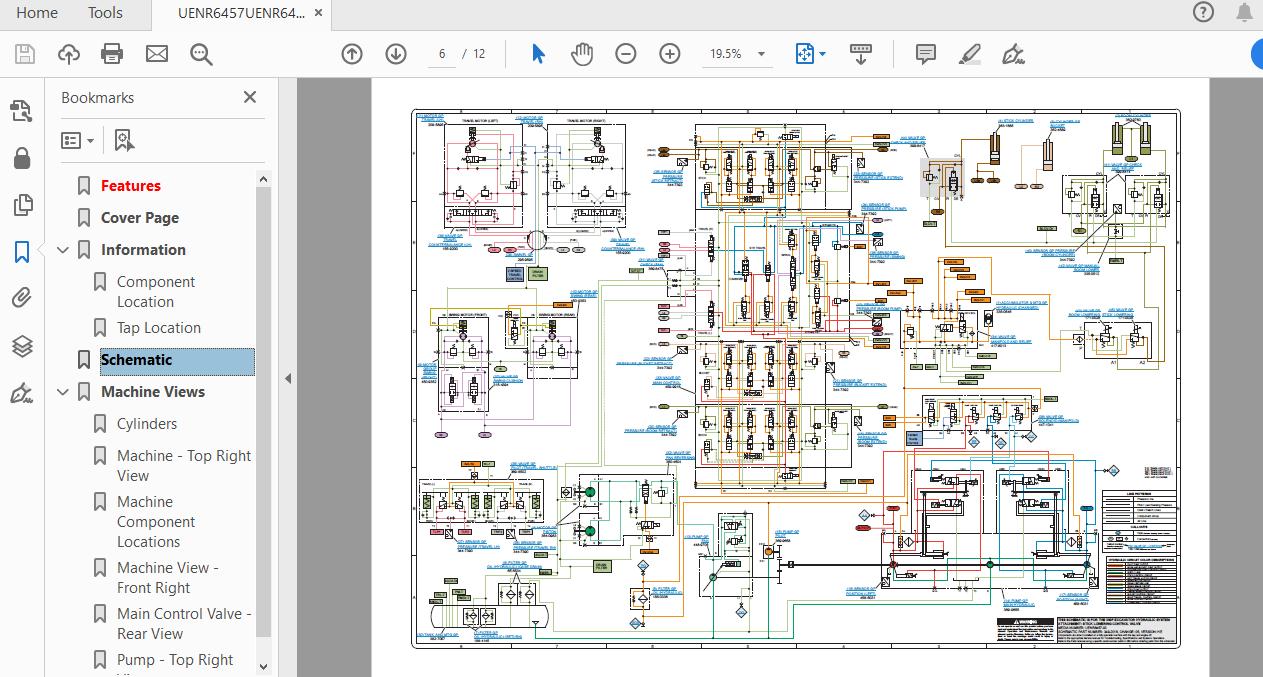Click the Save to cloud upload icon
Screen dimensions: 1263x677
point(68,54)
